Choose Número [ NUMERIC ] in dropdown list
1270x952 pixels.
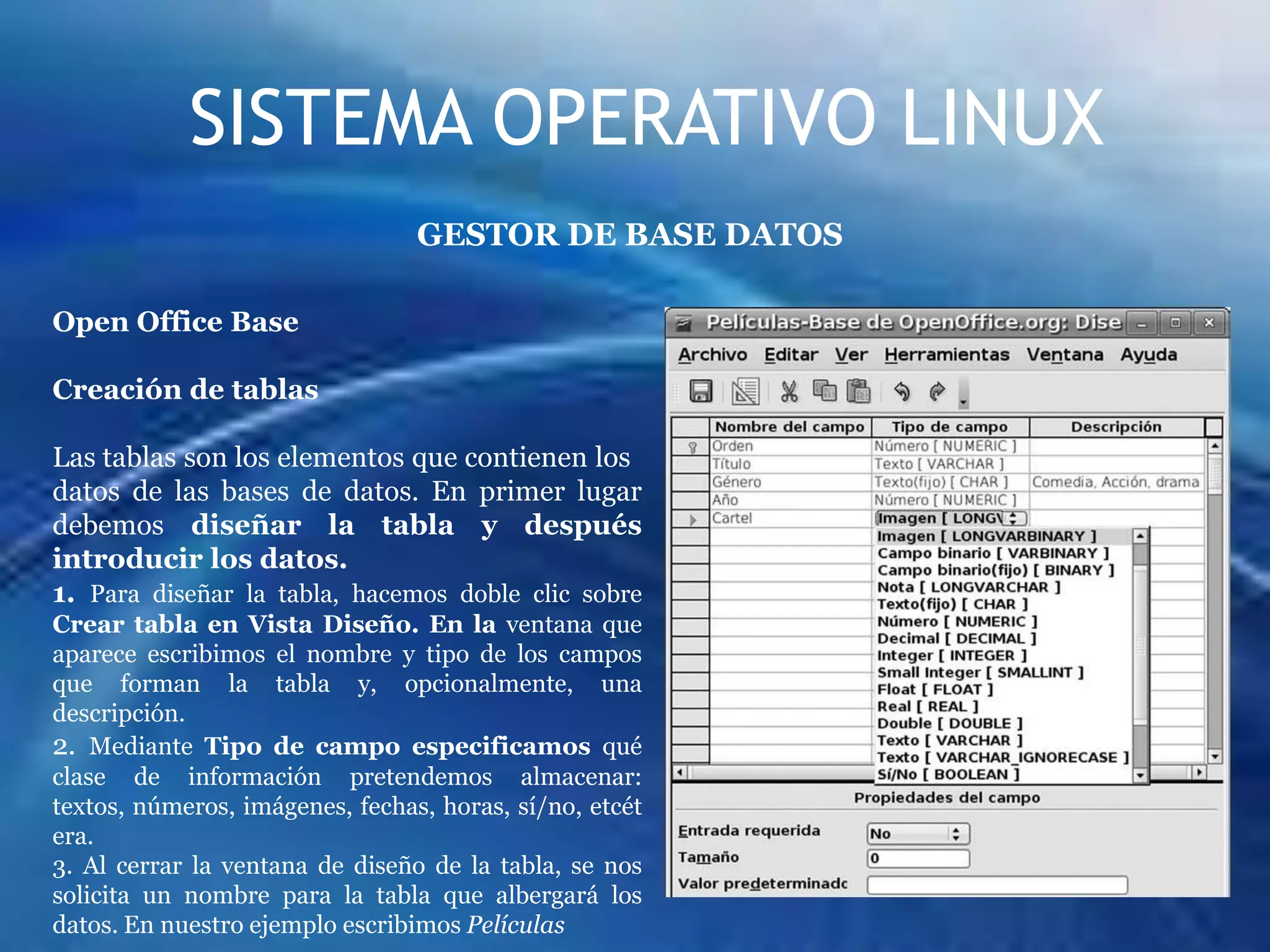[x=1003, y=622]
